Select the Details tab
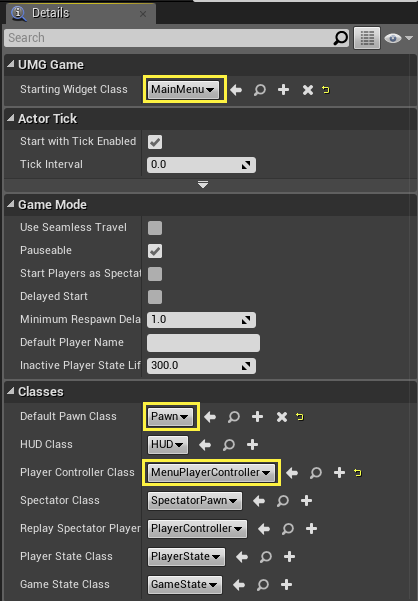 pyautogui.click(x=80, y=13)
